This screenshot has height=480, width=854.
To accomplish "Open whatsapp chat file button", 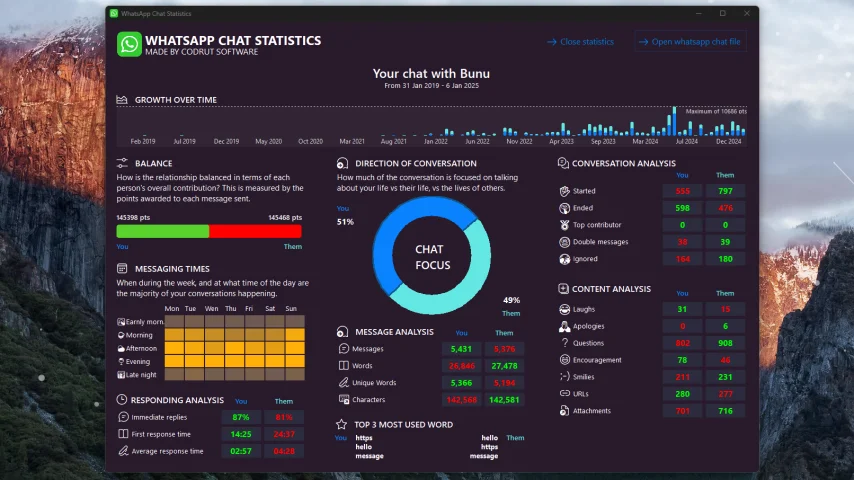I will point(689,42).
